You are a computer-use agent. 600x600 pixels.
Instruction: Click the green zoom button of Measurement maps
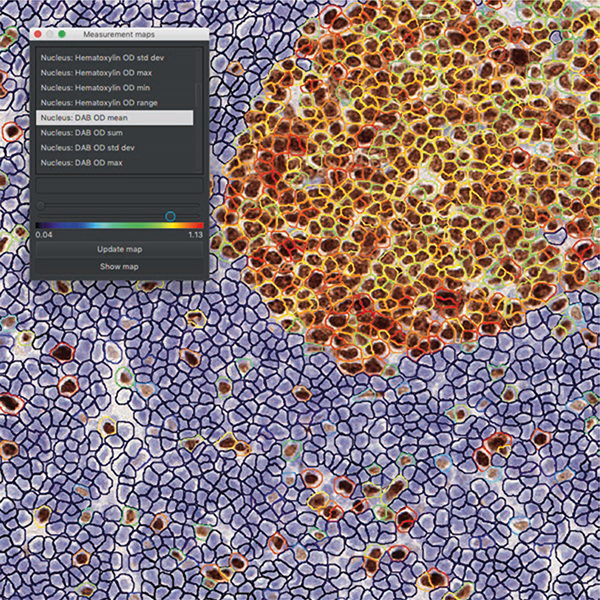62,34
